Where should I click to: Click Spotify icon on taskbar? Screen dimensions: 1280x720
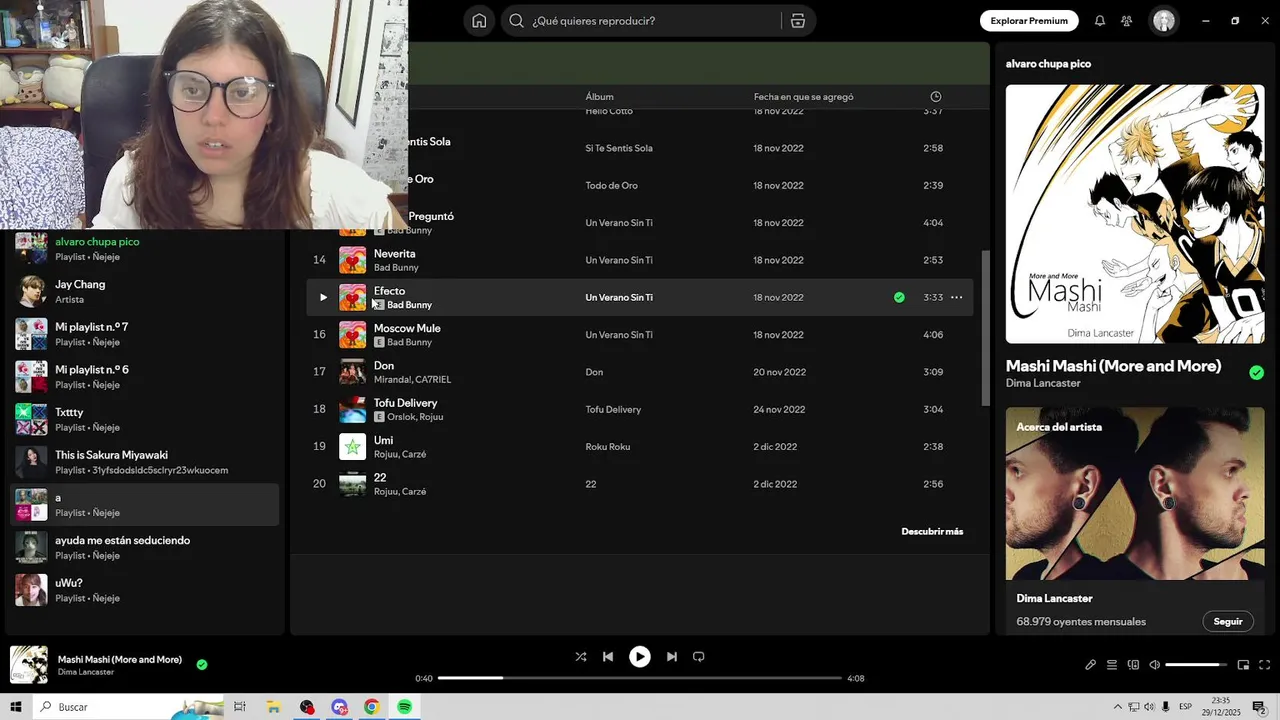(x=404, y=707)
